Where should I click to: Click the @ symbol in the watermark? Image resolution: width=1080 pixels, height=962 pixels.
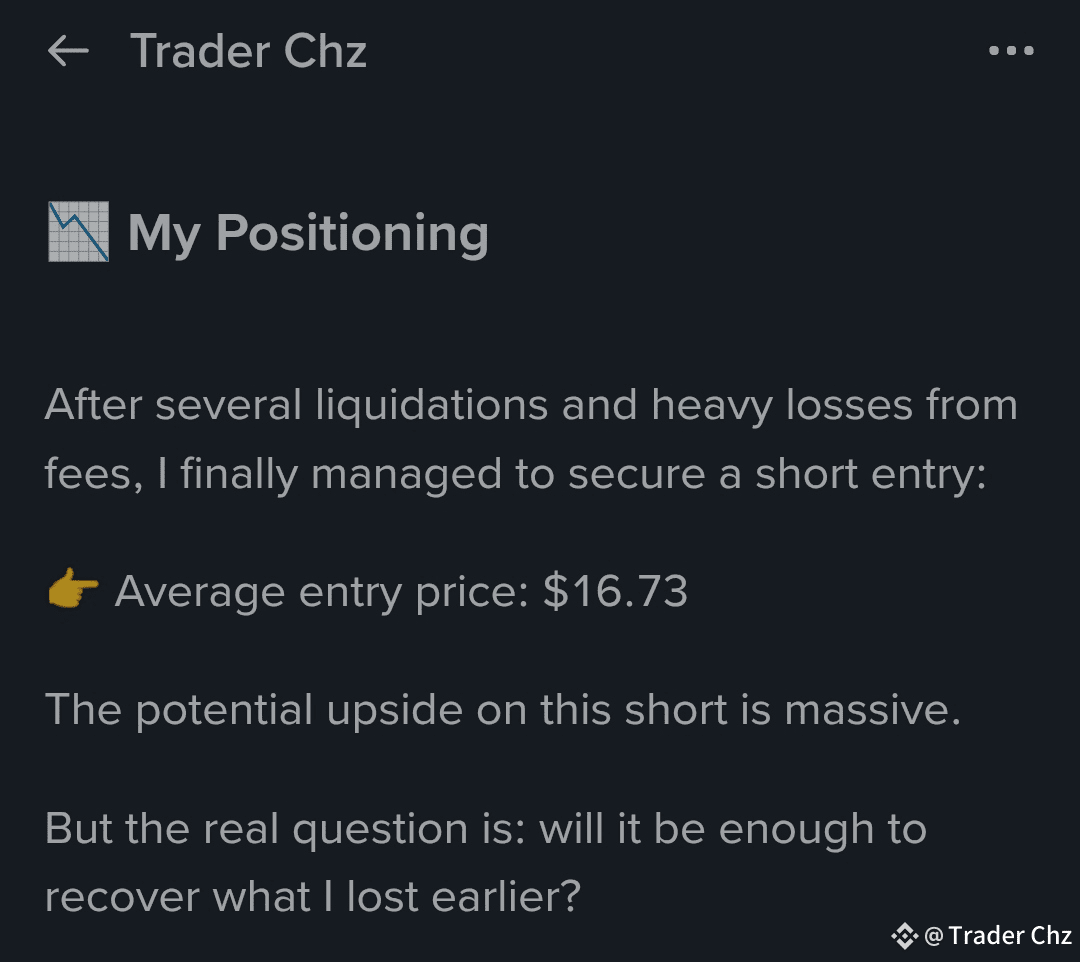[933, 936]
